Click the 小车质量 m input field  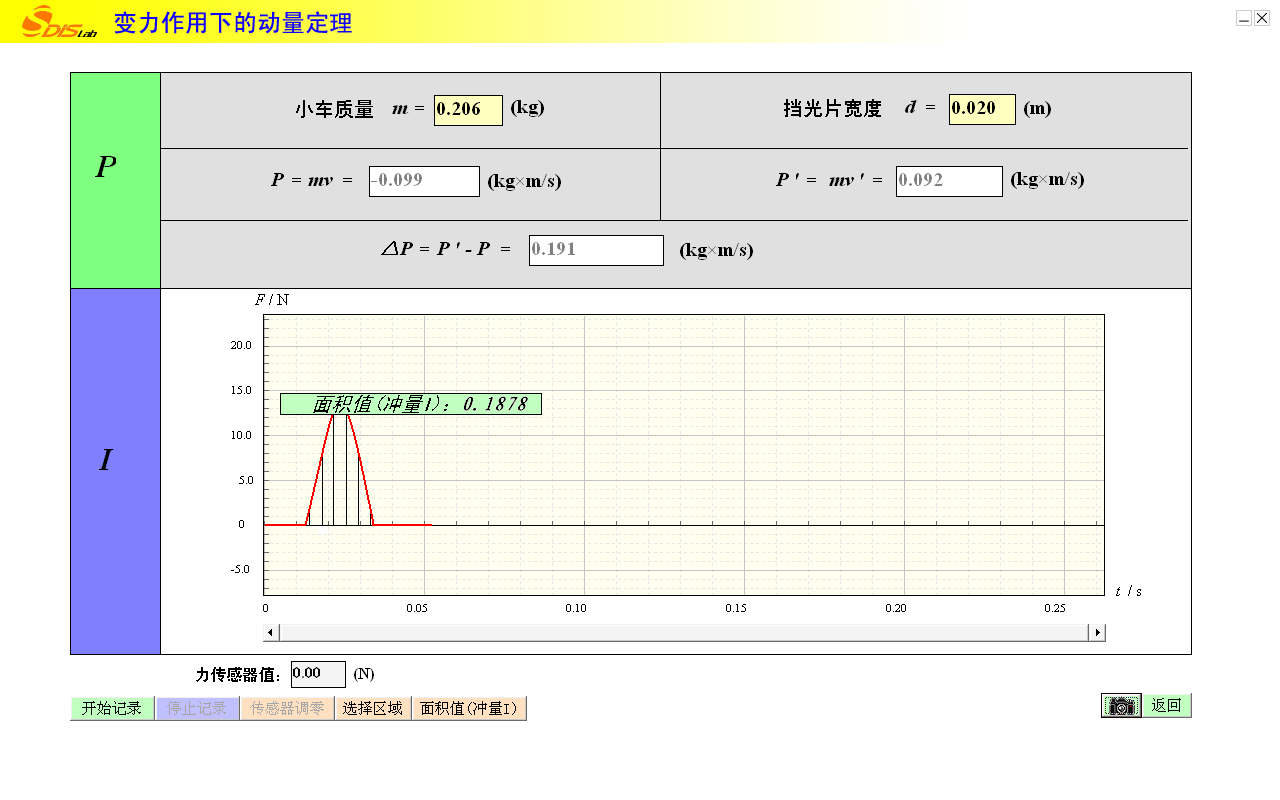tap(468, 110)
